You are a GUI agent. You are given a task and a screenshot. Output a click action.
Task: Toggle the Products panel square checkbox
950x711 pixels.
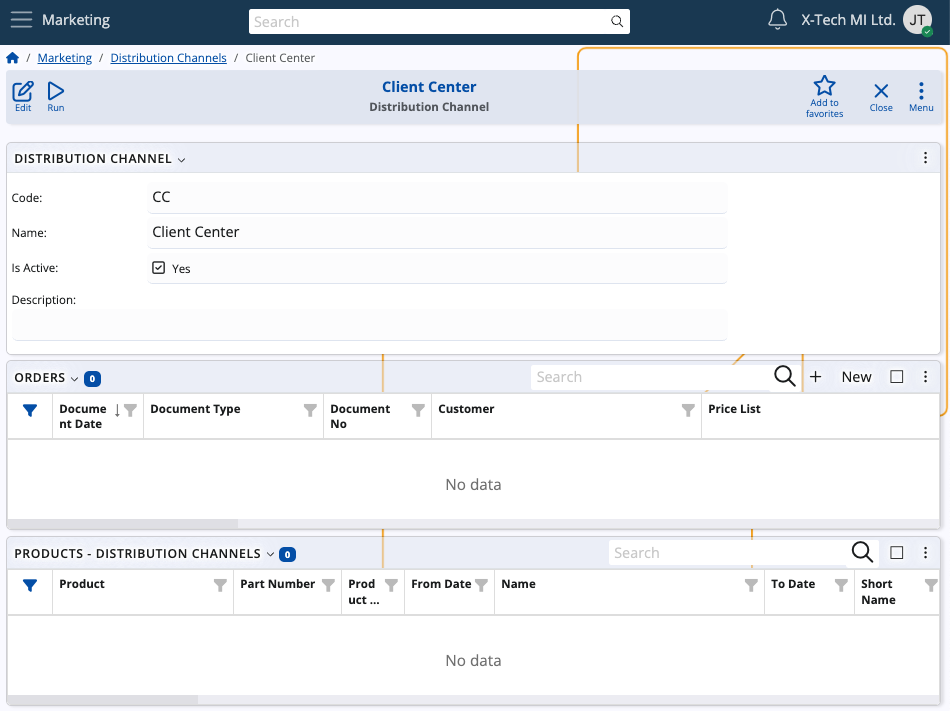897,552
